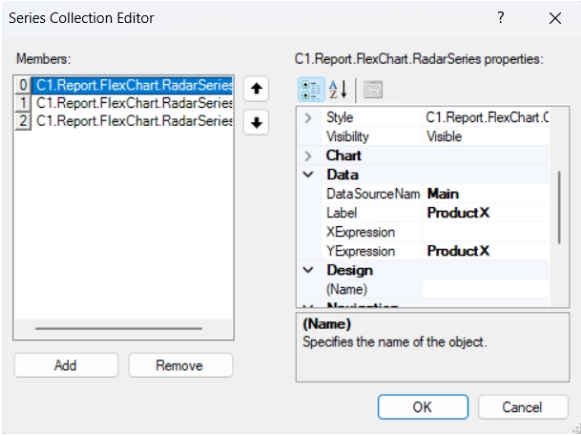The height and width of the screenshot is (436, 581).
Task: Click the property grid vertical scrollbar
Action: (559, 207)
